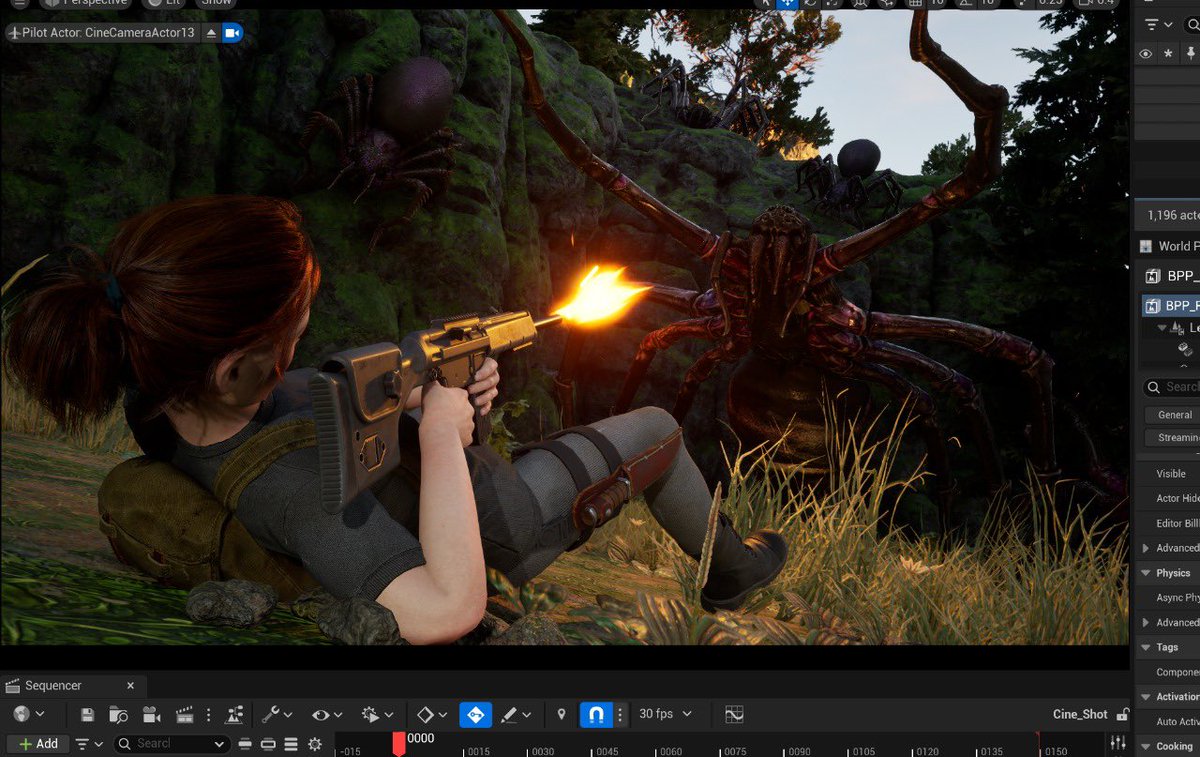
Task: Select the General filter button in Details
Action: coord(1172,415)
